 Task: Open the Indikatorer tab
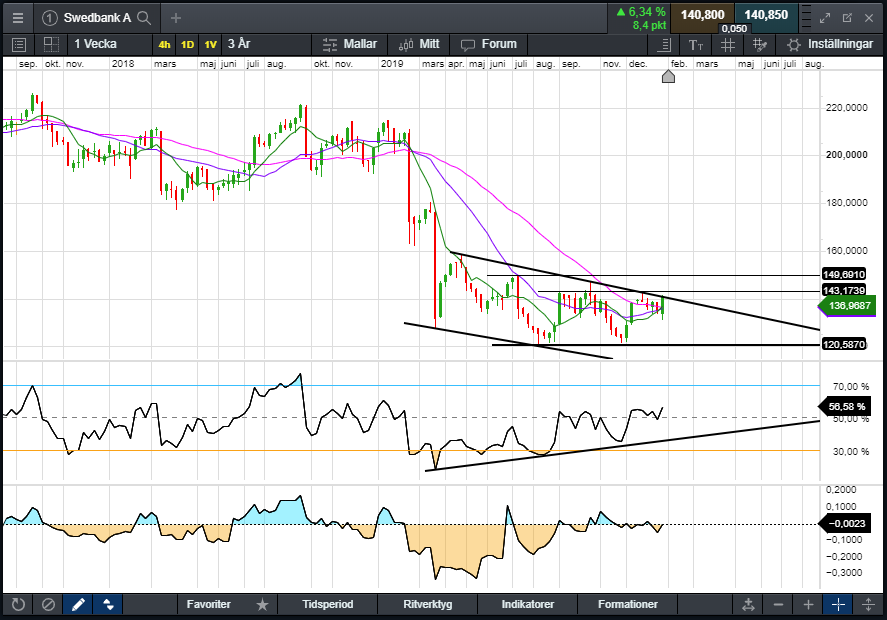pos(528,604)
